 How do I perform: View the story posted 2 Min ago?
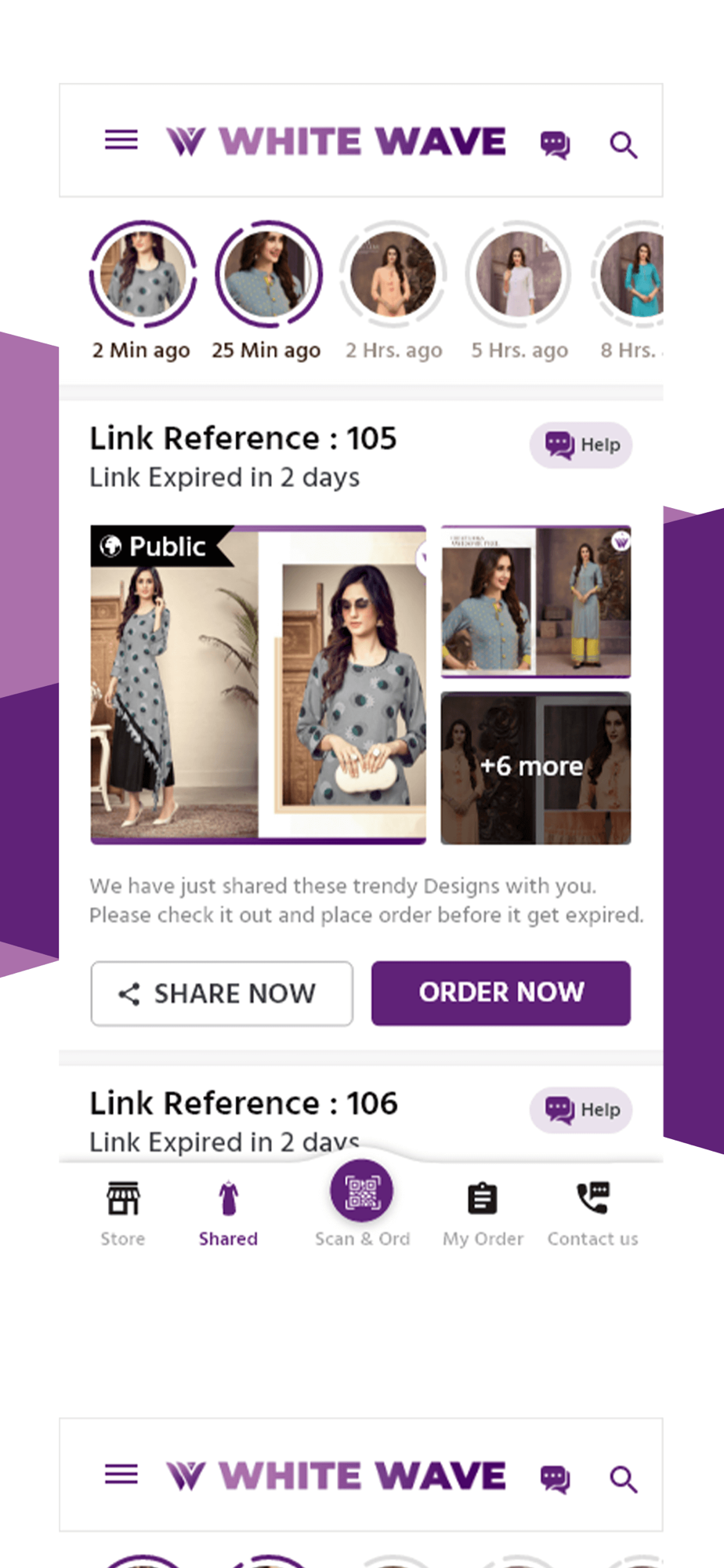(143, 274)
